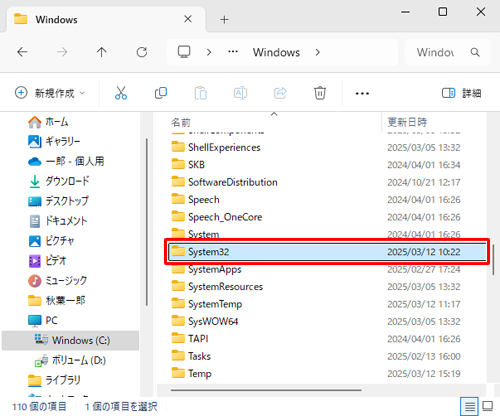Click the navigation pane vertical scrollbar

(147, 222)
